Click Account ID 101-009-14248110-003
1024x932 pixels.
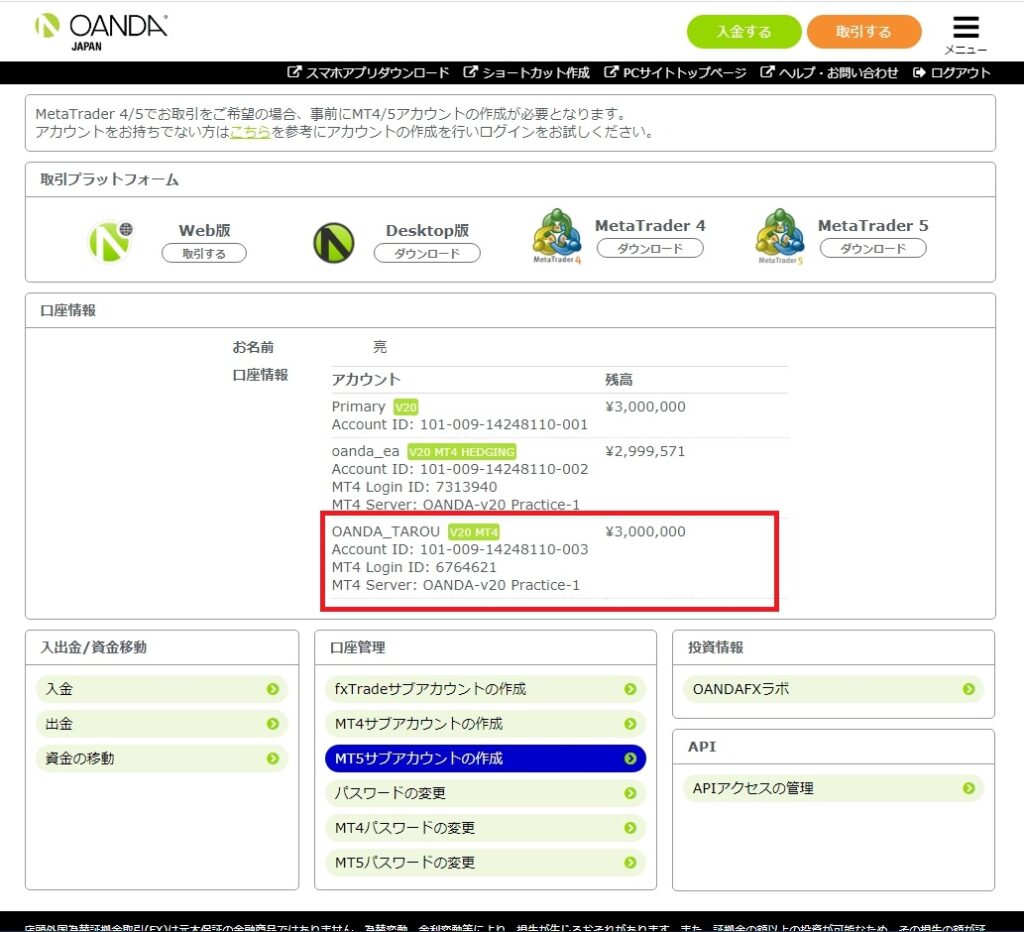point(460,549)
